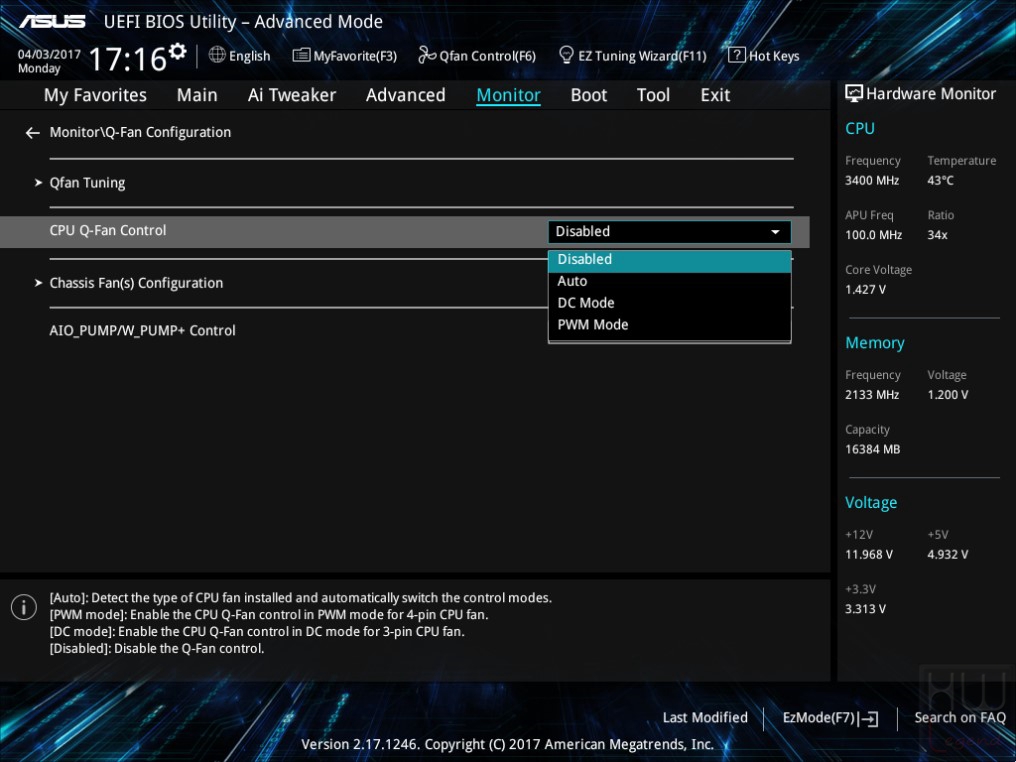Click the Core Voltage value 1.427 V
The image size is (1016, 762).
[x=866, y=290]
